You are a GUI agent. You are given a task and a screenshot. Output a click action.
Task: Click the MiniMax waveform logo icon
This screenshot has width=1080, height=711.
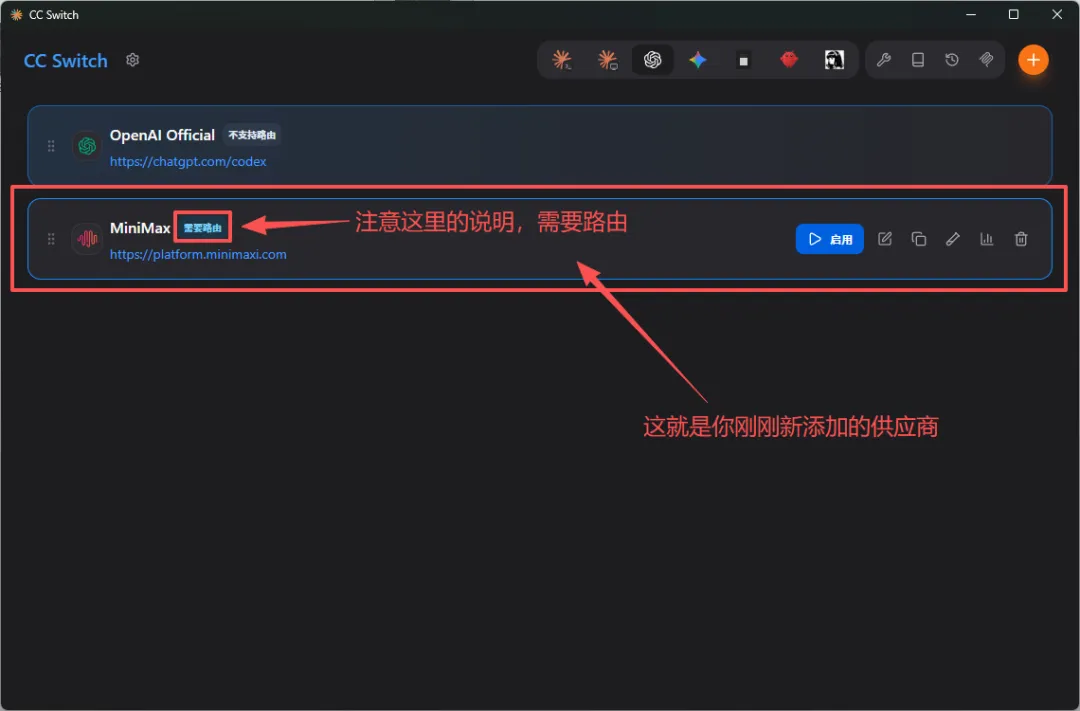(x=87, y=239)
